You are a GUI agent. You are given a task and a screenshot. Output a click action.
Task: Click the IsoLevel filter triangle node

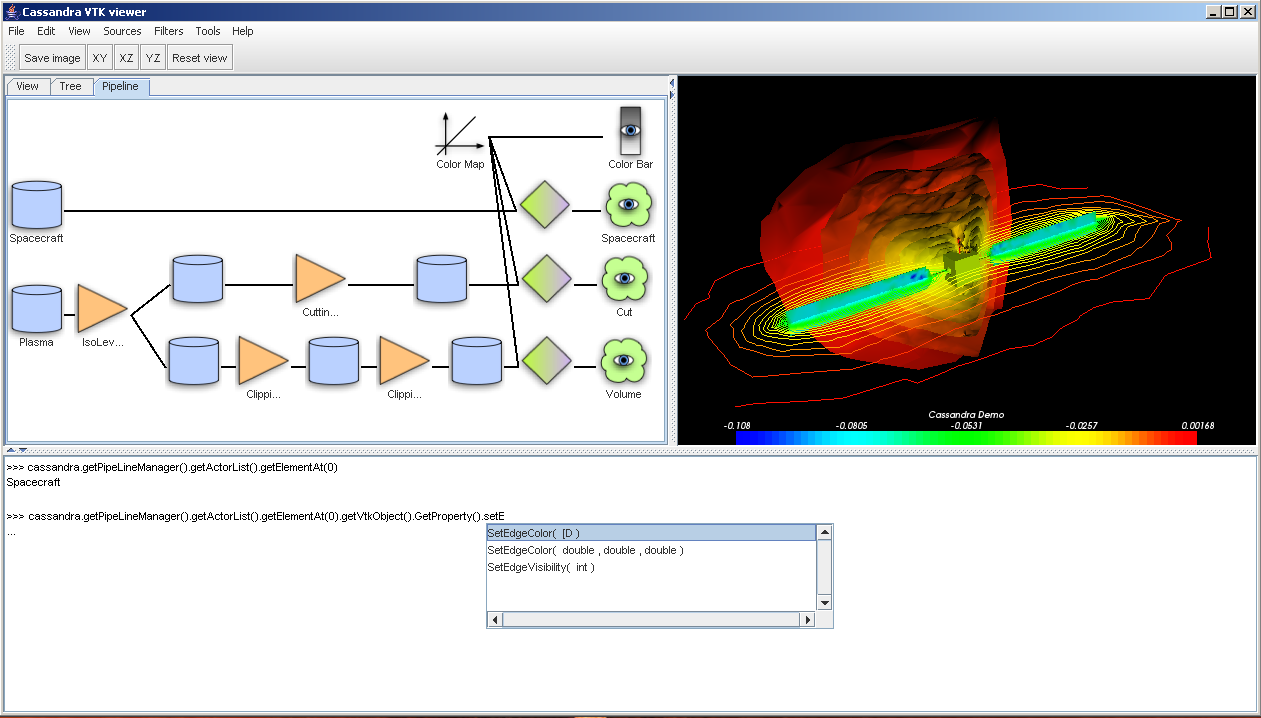102,309
